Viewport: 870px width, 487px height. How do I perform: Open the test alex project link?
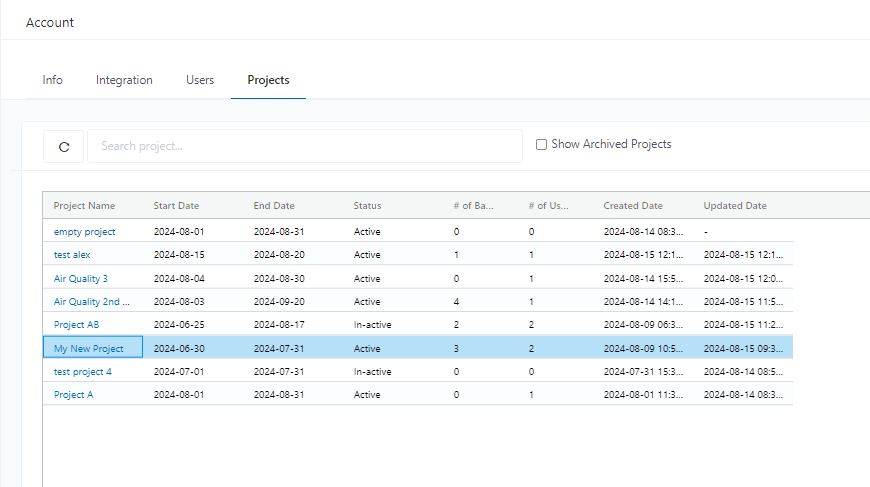coord(72,255)
